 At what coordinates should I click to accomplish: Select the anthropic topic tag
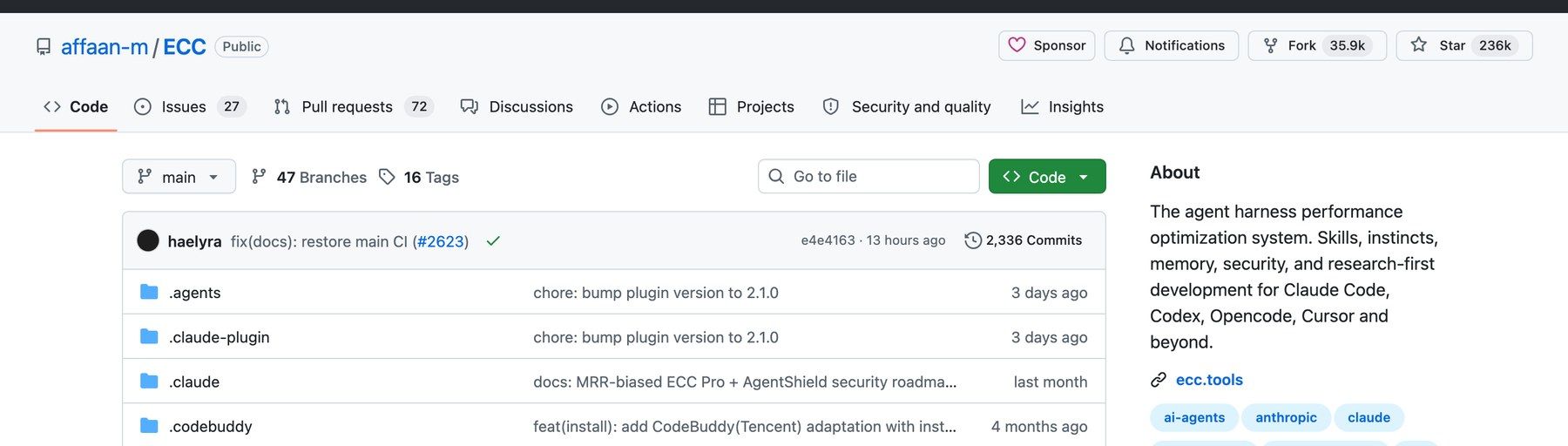click(x=1286, y=417)
